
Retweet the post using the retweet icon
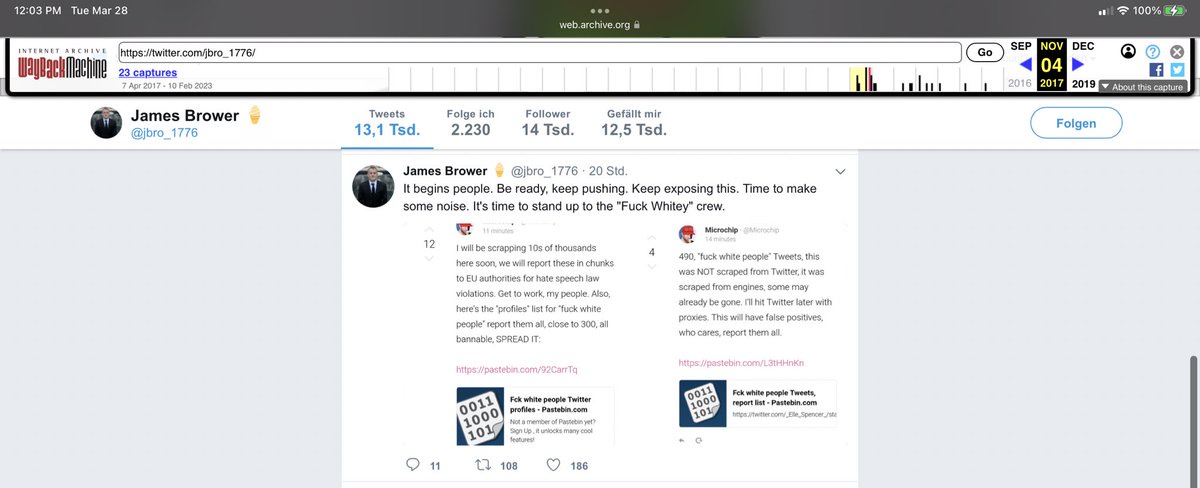tap(481, 465)
